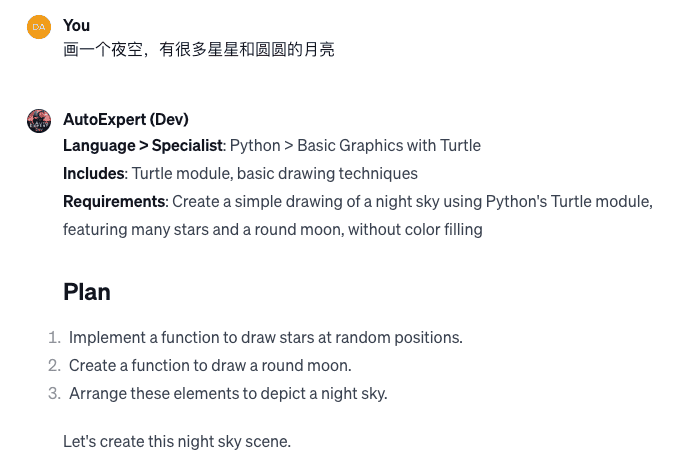This screenshot has height=475, width=700.
Task: Click the list number "2." in the plan
Action: point(54,365)
